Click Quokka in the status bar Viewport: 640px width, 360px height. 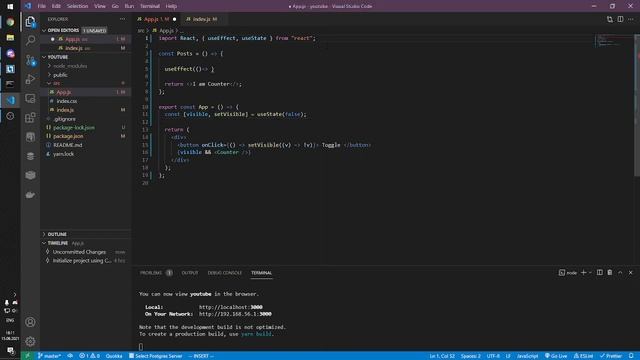click(x=114, y=356)
